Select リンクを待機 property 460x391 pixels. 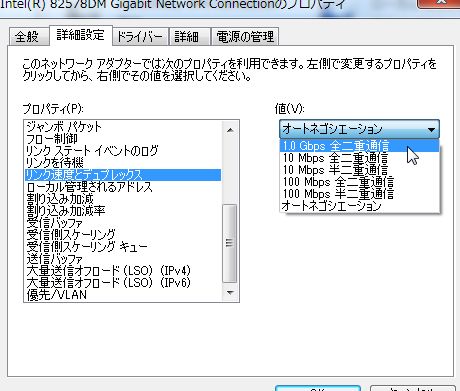[x=123, y=163]
